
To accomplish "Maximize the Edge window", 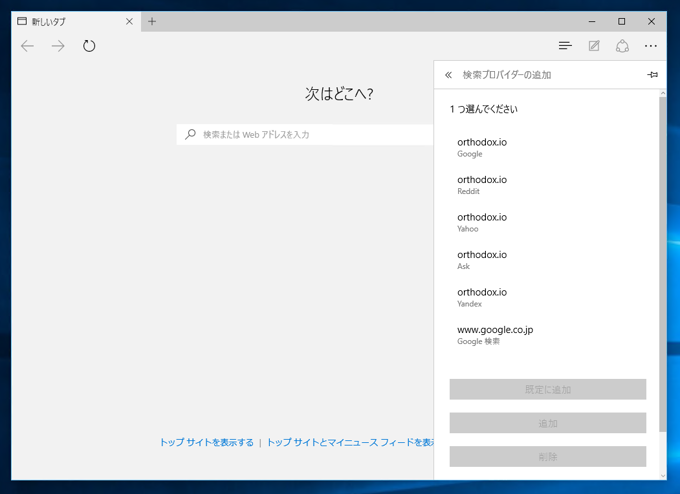I will (x=621, y=21).
